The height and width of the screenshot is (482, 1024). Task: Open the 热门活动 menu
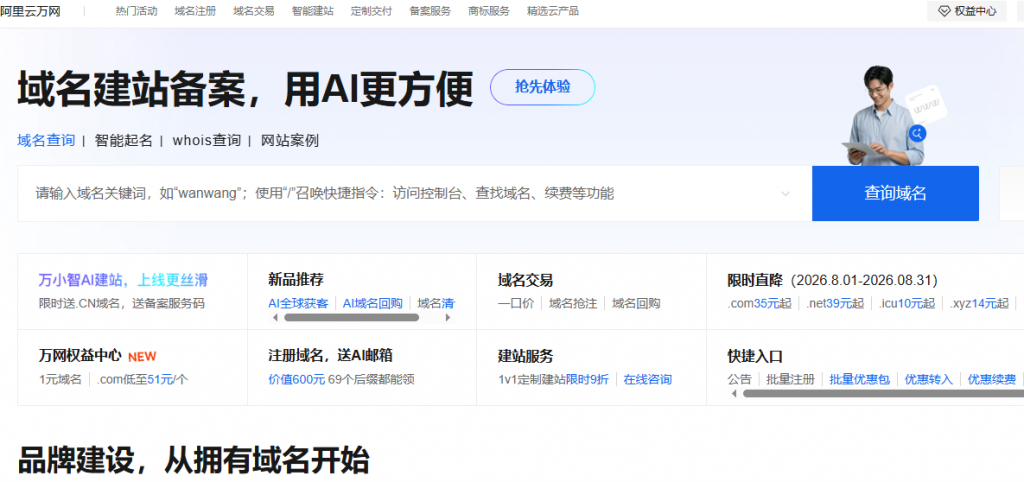[136, 11]
